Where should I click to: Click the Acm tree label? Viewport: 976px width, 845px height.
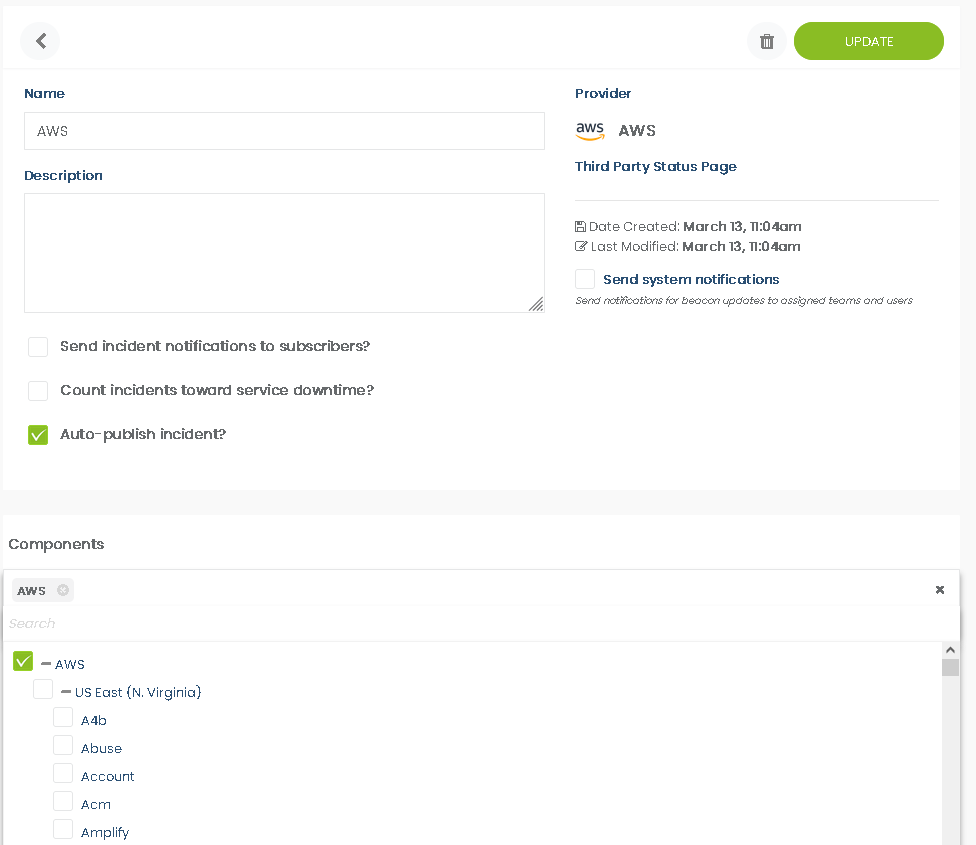(96, 805)
